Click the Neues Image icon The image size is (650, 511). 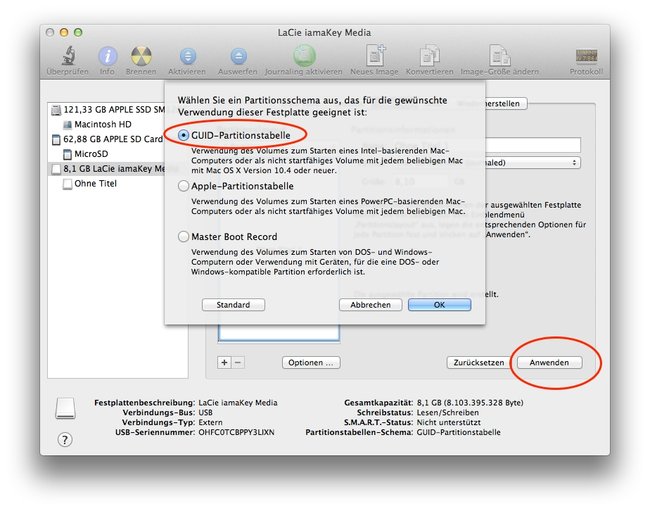pos(375,56)
